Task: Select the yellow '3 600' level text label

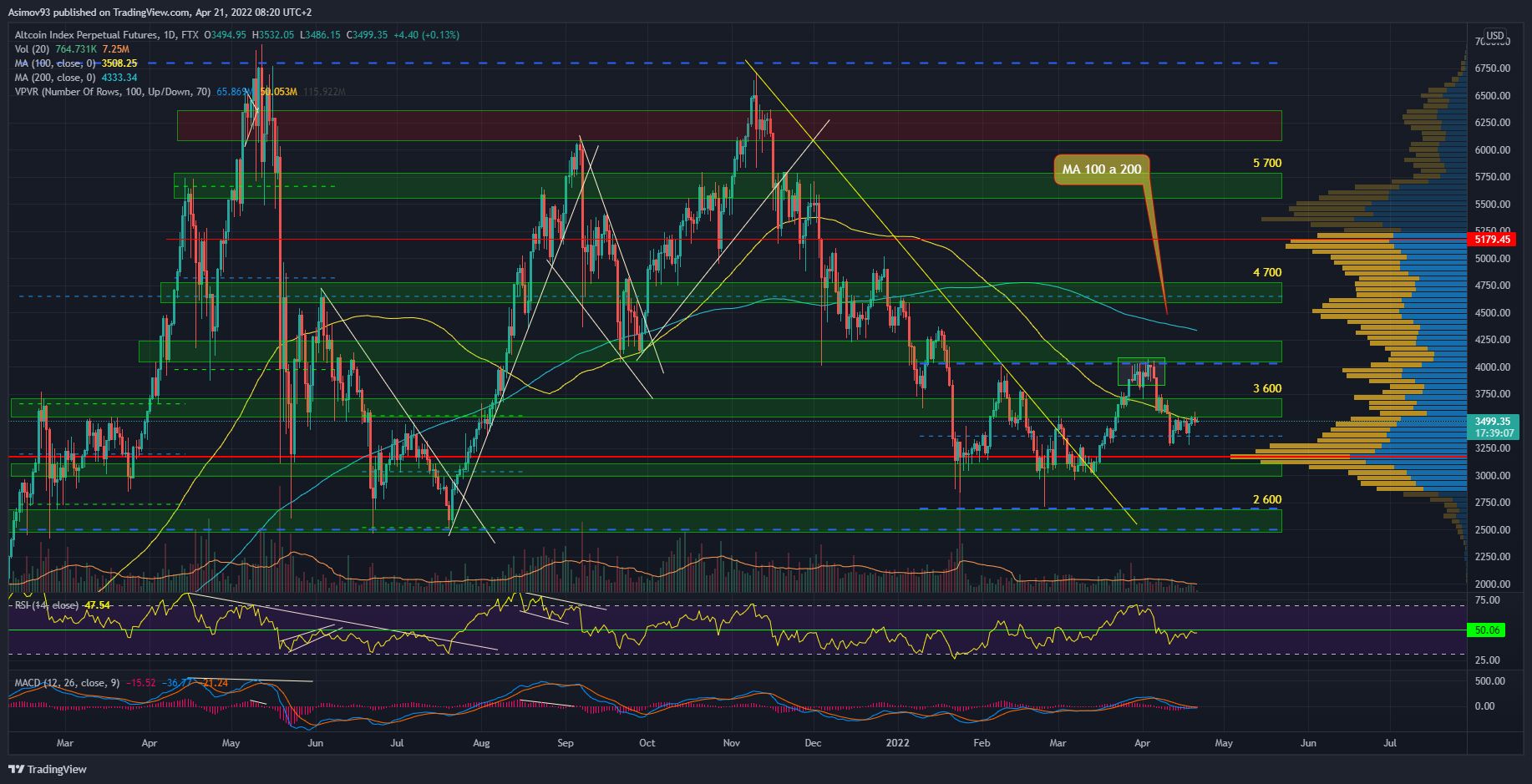Action: click(1266, 388)
